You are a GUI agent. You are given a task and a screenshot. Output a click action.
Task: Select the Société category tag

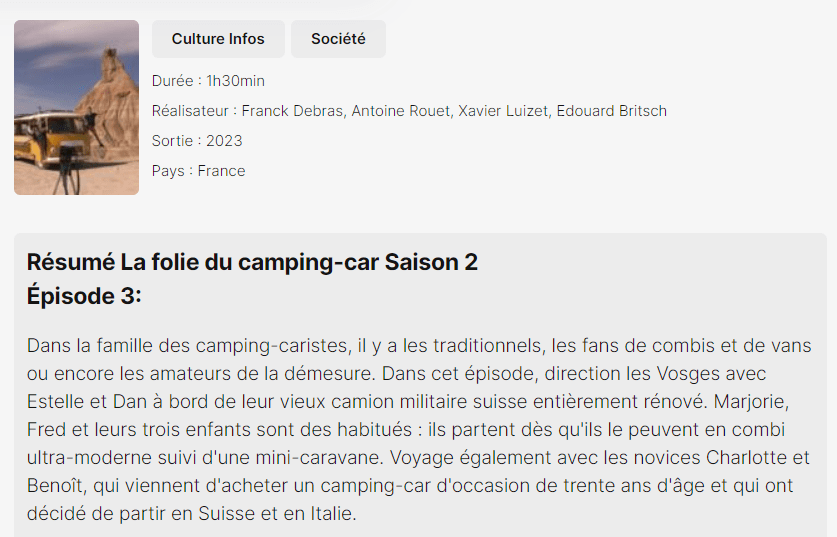click(x=338, y=39)
